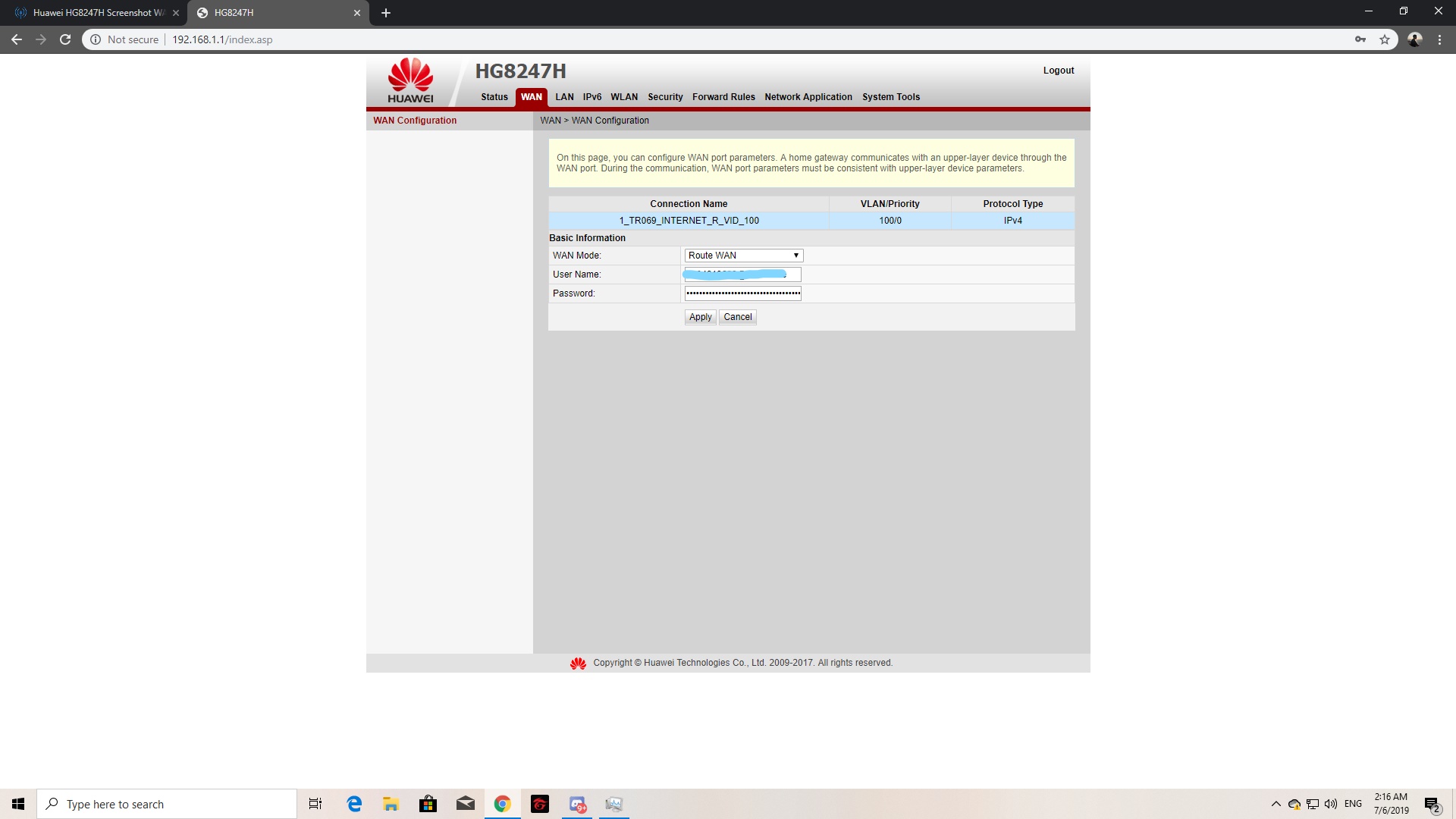Click the Huawei logo
The image size is (1456, 819).
coord(410,80)
